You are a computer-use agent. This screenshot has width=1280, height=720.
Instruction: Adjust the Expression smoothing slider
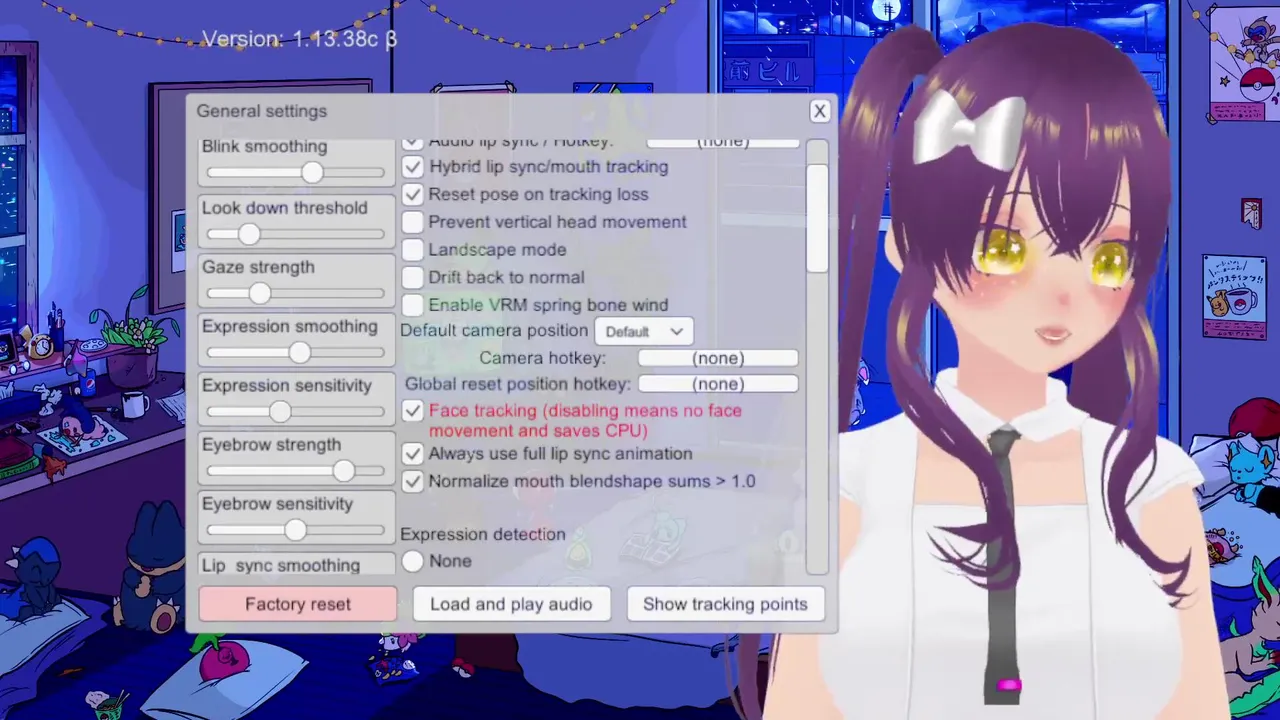tap(296, 352)
